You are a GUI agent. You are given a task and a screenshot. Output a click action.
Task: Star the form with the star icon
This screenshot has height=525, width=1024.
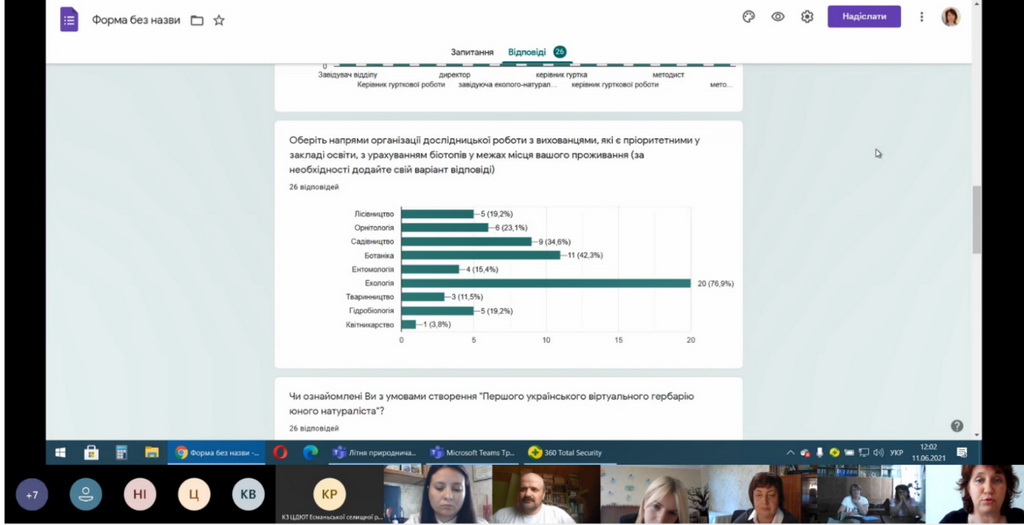coord(219,20)
